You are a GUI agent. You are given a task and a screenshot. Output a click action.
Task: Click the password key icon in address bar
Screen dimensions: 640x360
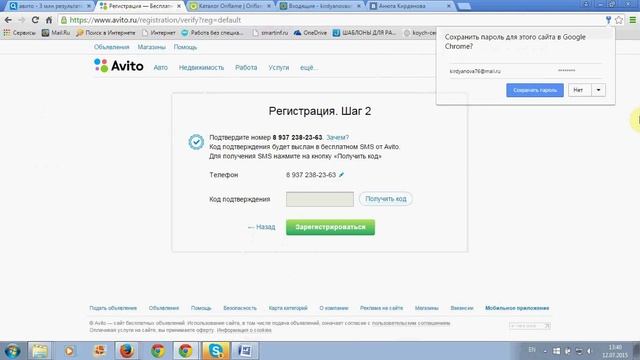(608, 20)
